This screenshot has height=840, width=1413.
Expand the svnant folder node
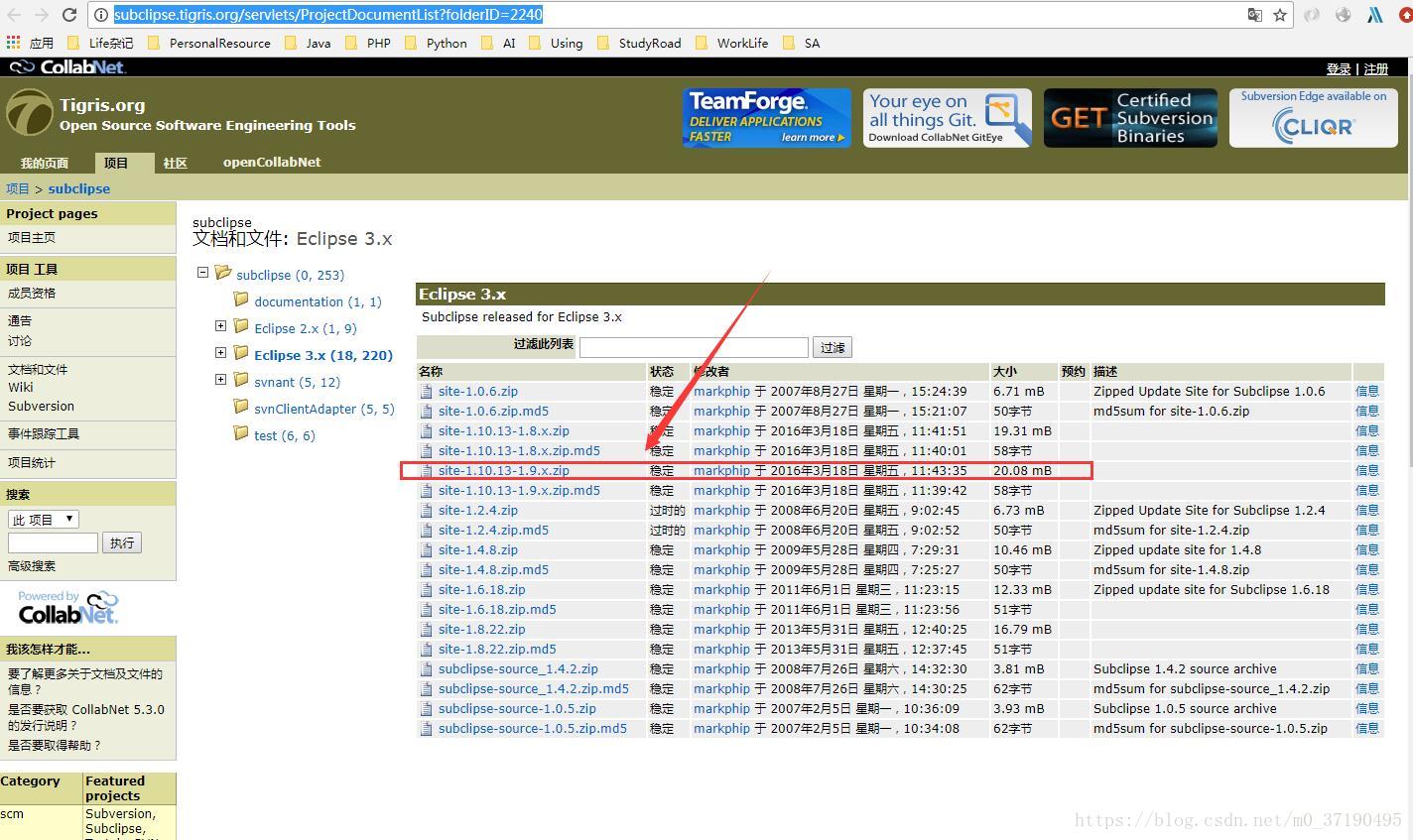(x=220, y=379)
